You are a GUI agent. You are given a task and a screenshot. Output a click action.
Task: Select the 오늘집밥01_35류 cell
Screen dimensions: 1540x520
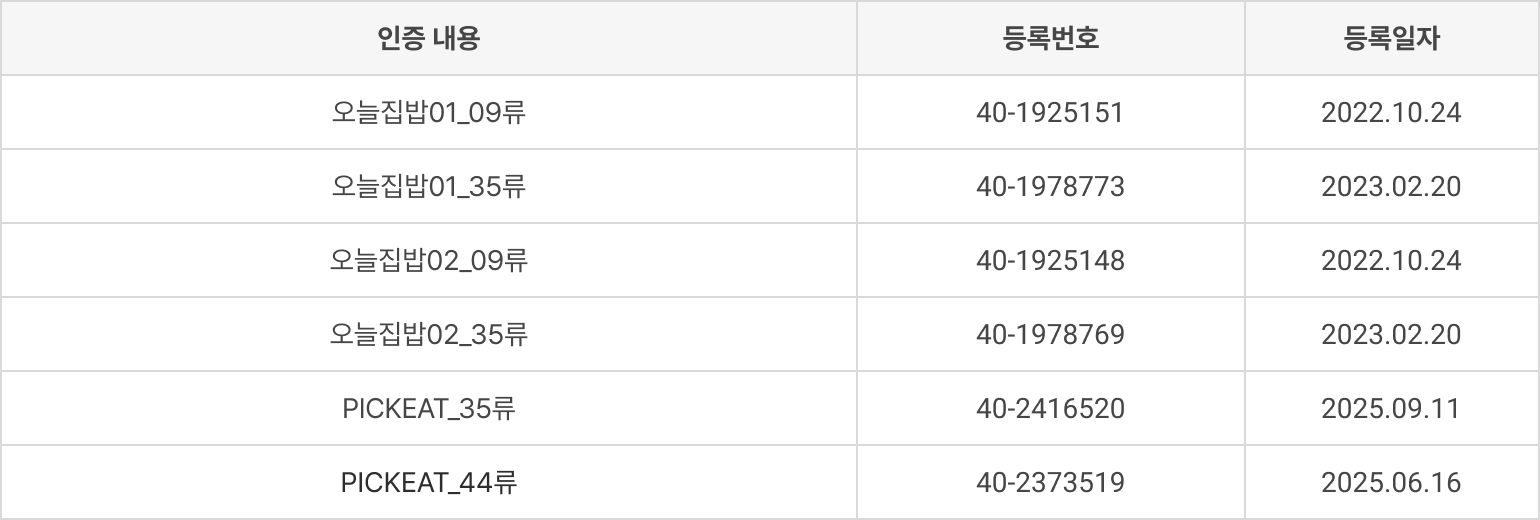(x=429, y=187)
